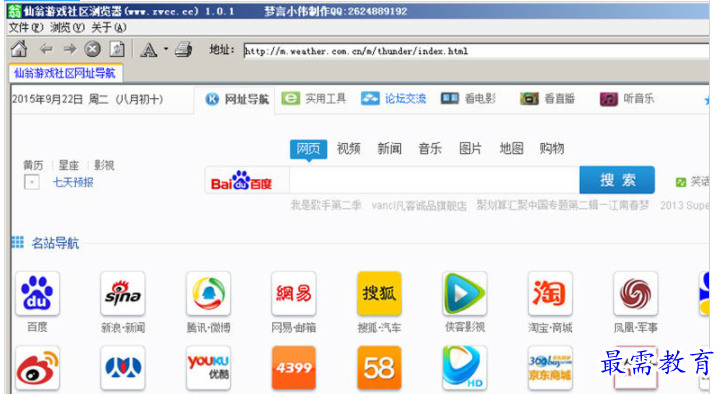Open the 星座 link

[69, 165]
